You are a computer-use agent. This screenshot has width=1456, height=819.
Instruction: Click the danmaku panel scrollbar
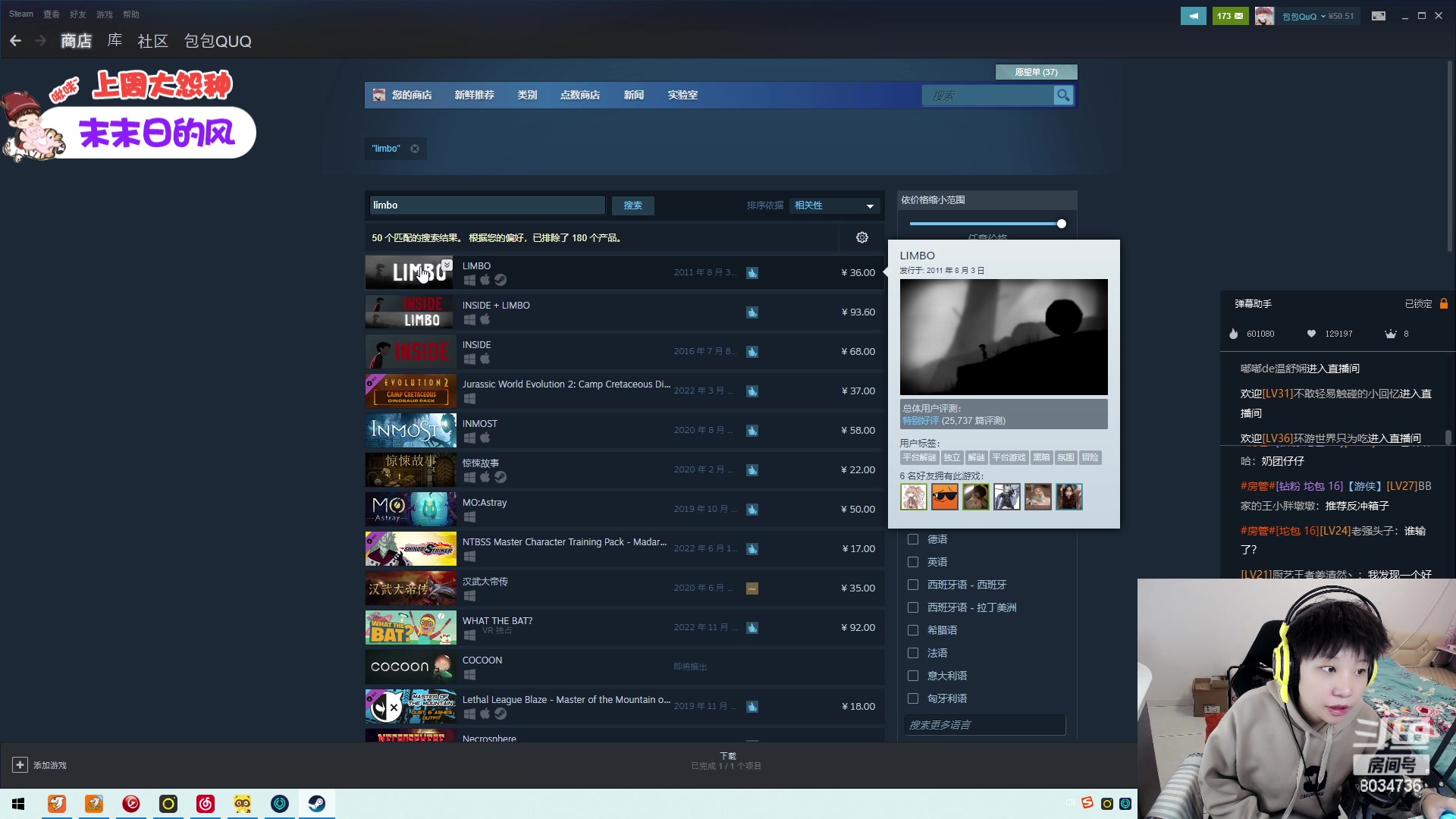pos(1448,438)
